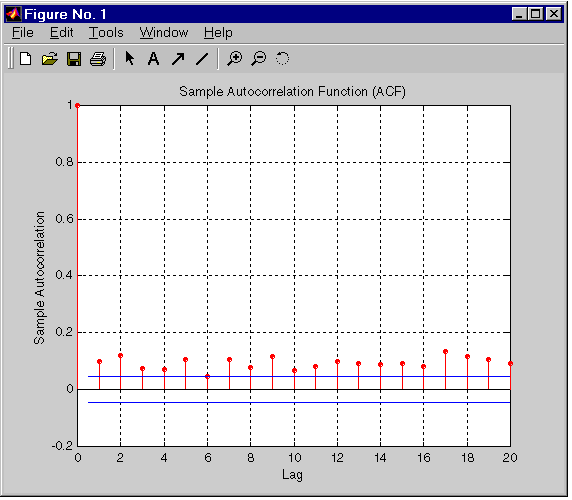Enable the Zoom Out magnifier

(259, 58)
